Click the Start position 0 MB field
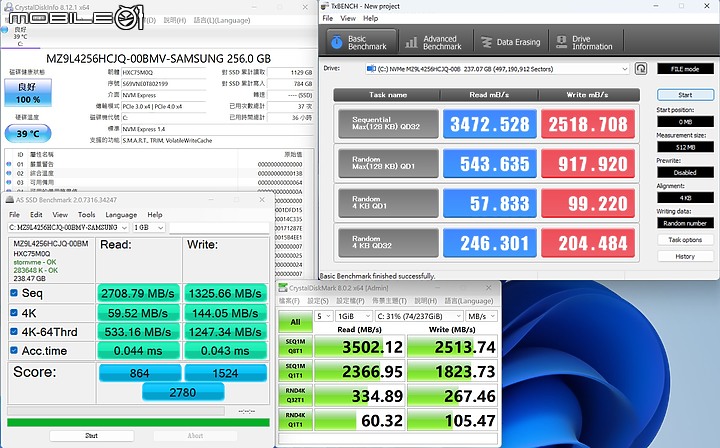Screen dimensions: 720x448 coord(685,122)
